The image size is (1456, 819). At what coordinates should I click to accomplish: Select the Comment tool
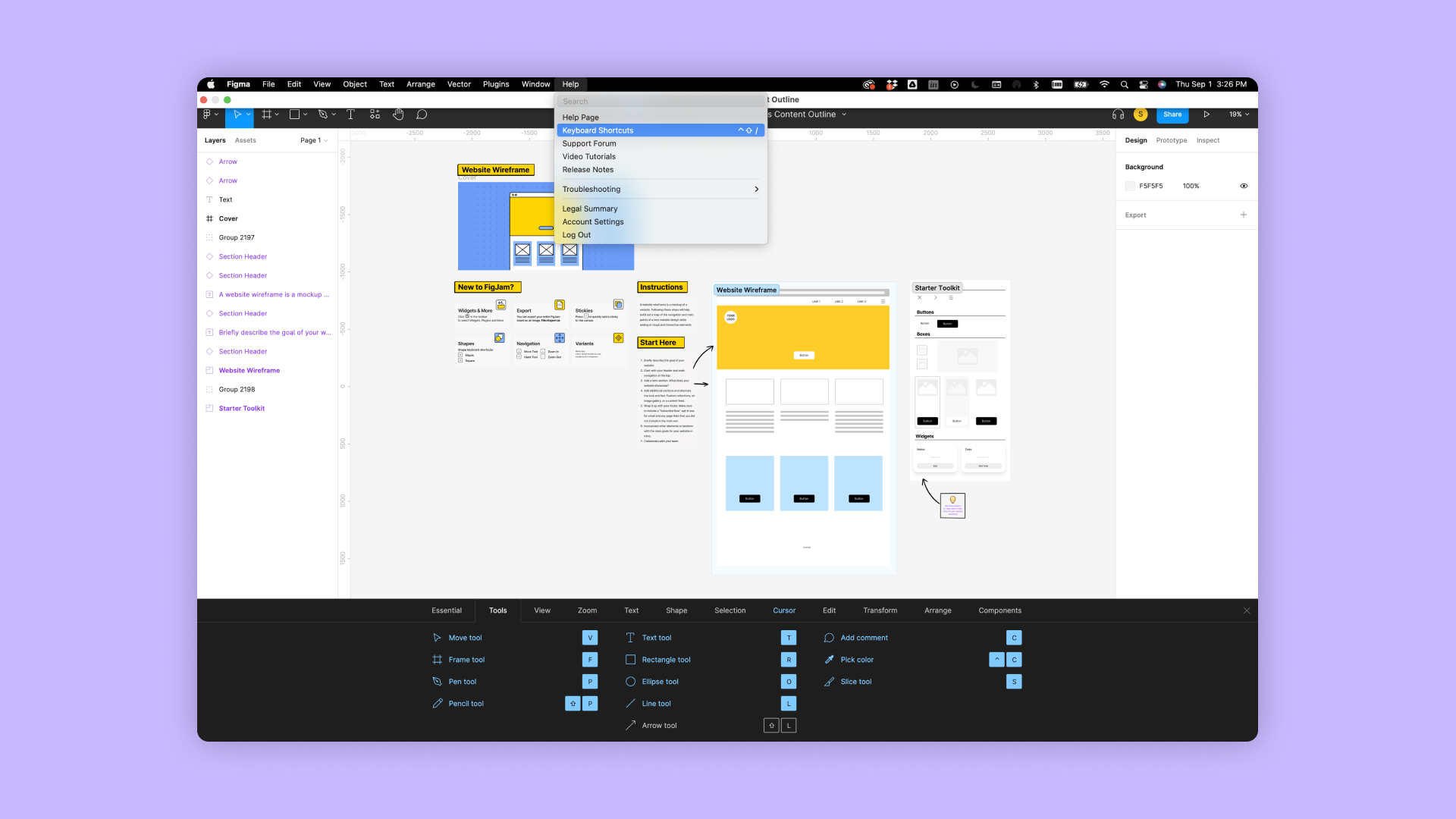420,114
